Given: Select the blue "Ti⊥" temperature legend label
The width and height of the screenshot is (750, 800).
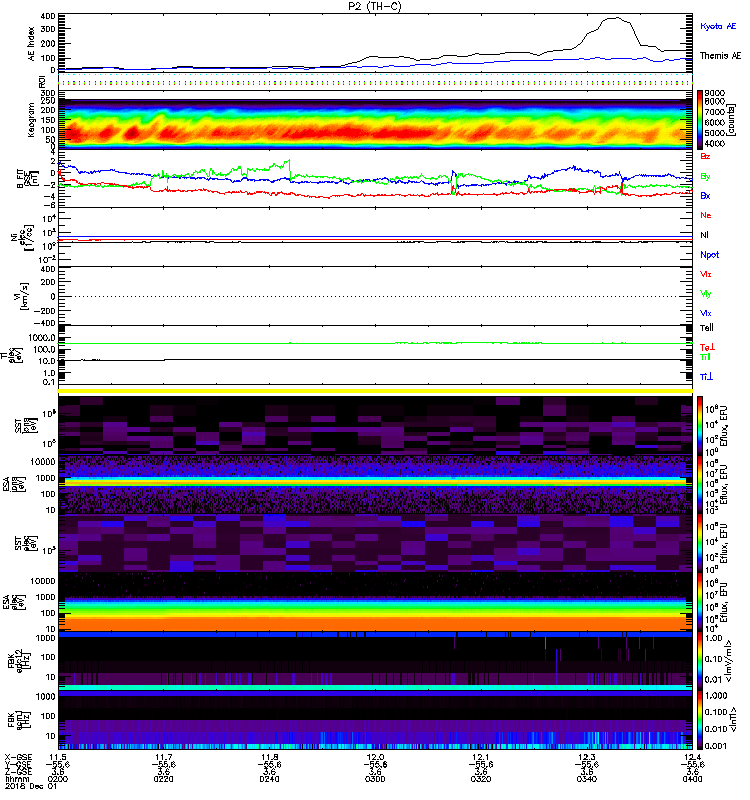Looking at the screenshot, I should coord(706,377).
